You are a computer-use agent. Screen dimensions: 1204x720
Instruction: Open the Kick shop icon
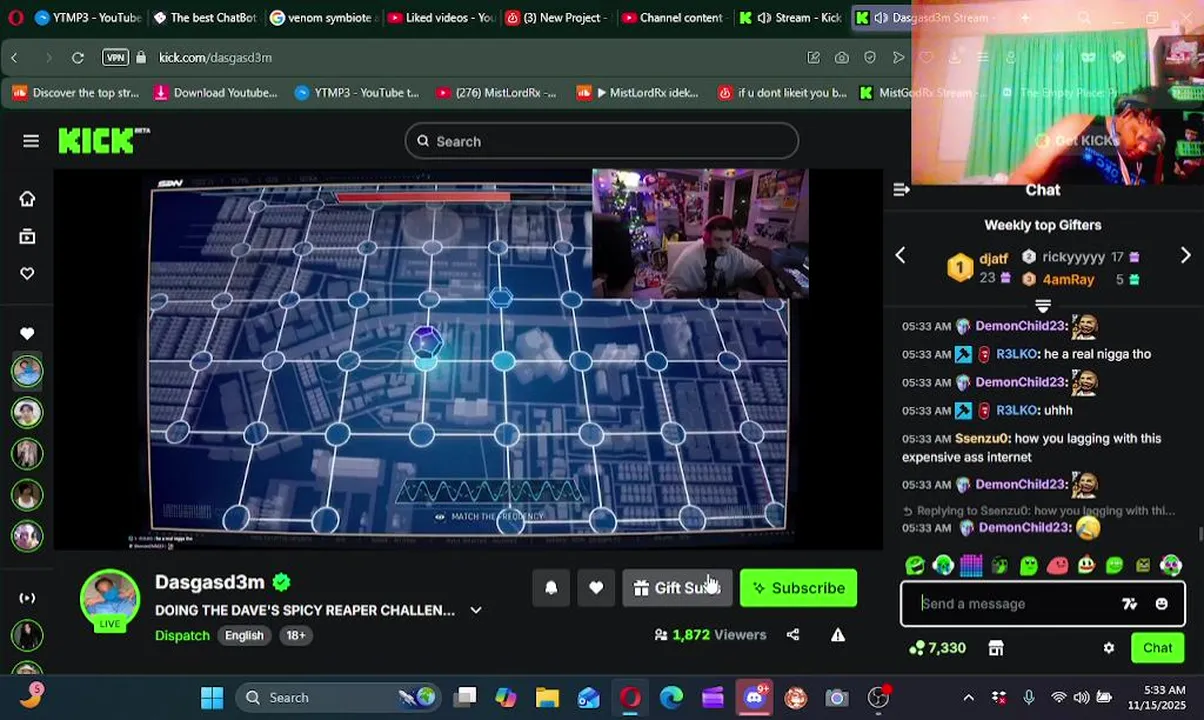coord(996,648)
